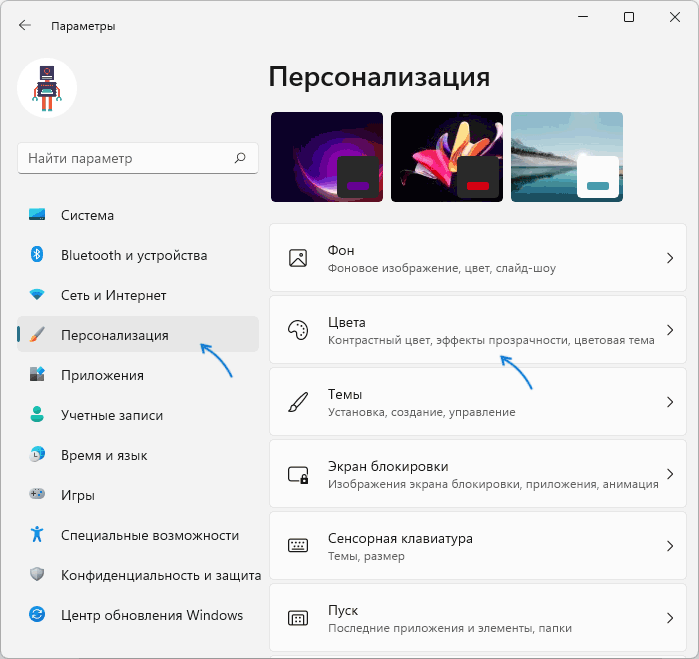Open Центр обновления Windows
Viewport: 699px width, 659px height.
tap(138, 615)
